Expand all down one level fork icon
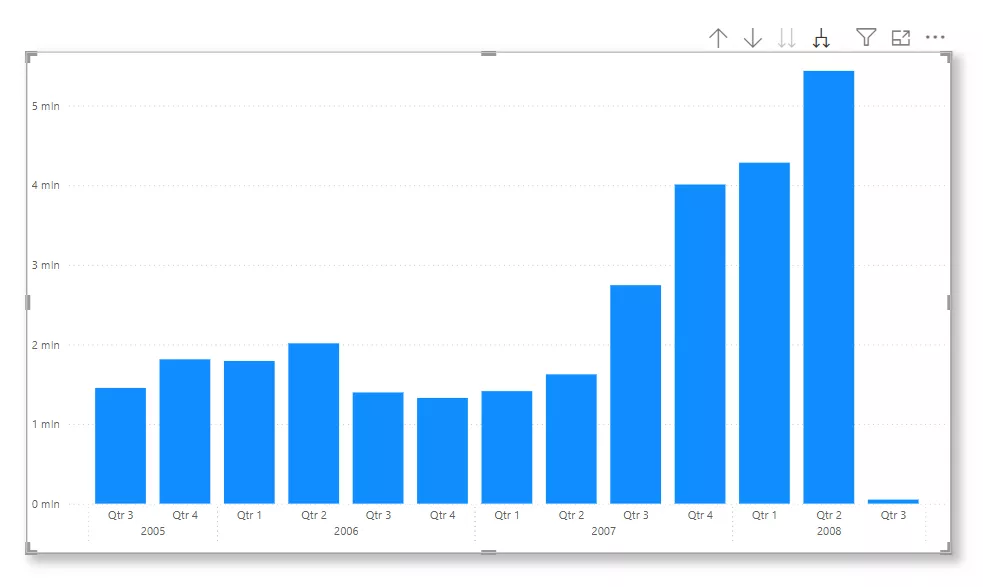The height and width of the screenshot is (587, 983). pyautogui.click(x=821, y=38)
